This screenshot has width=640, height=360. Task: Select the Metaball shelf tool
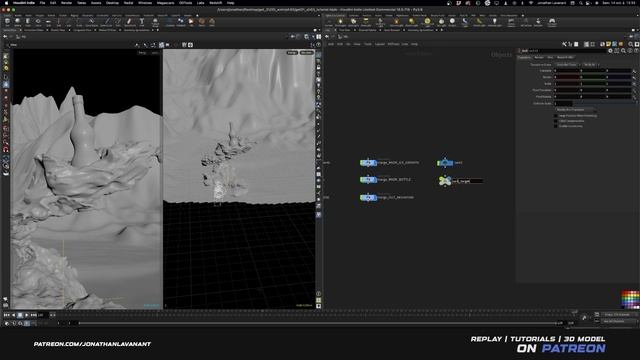pyautogui.click(x=180, y=22)
